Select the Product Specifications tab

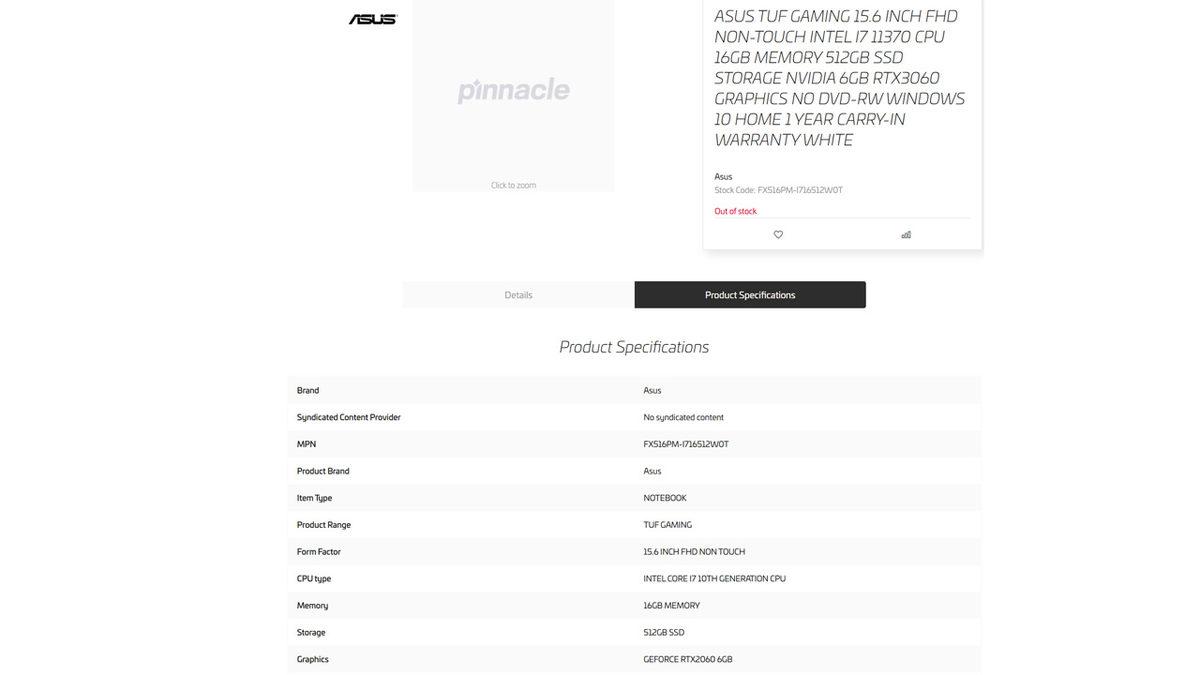click(x=750, y=295)
